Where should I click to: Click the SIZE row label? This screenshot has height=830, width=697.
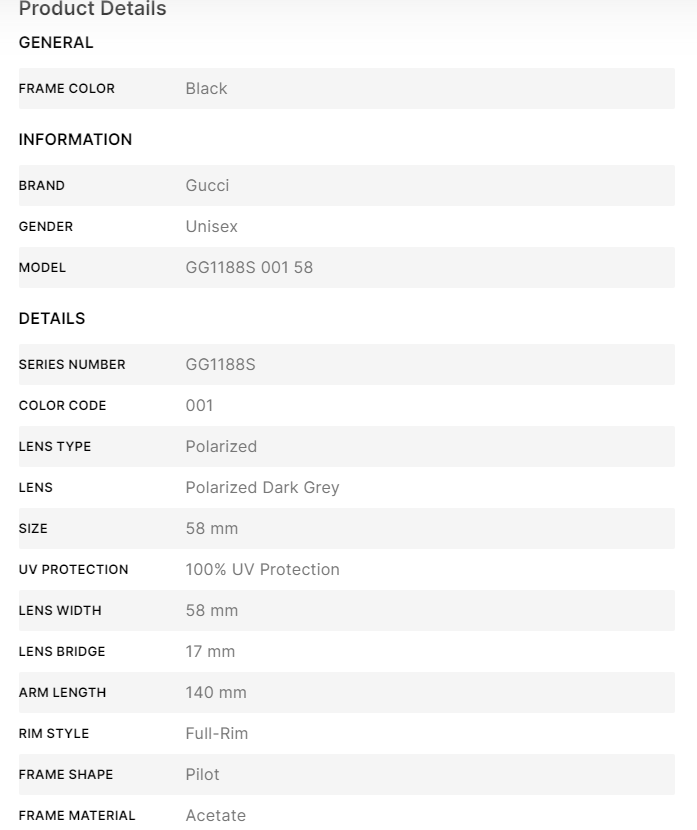pyautogui.click(x=33, y=529)
